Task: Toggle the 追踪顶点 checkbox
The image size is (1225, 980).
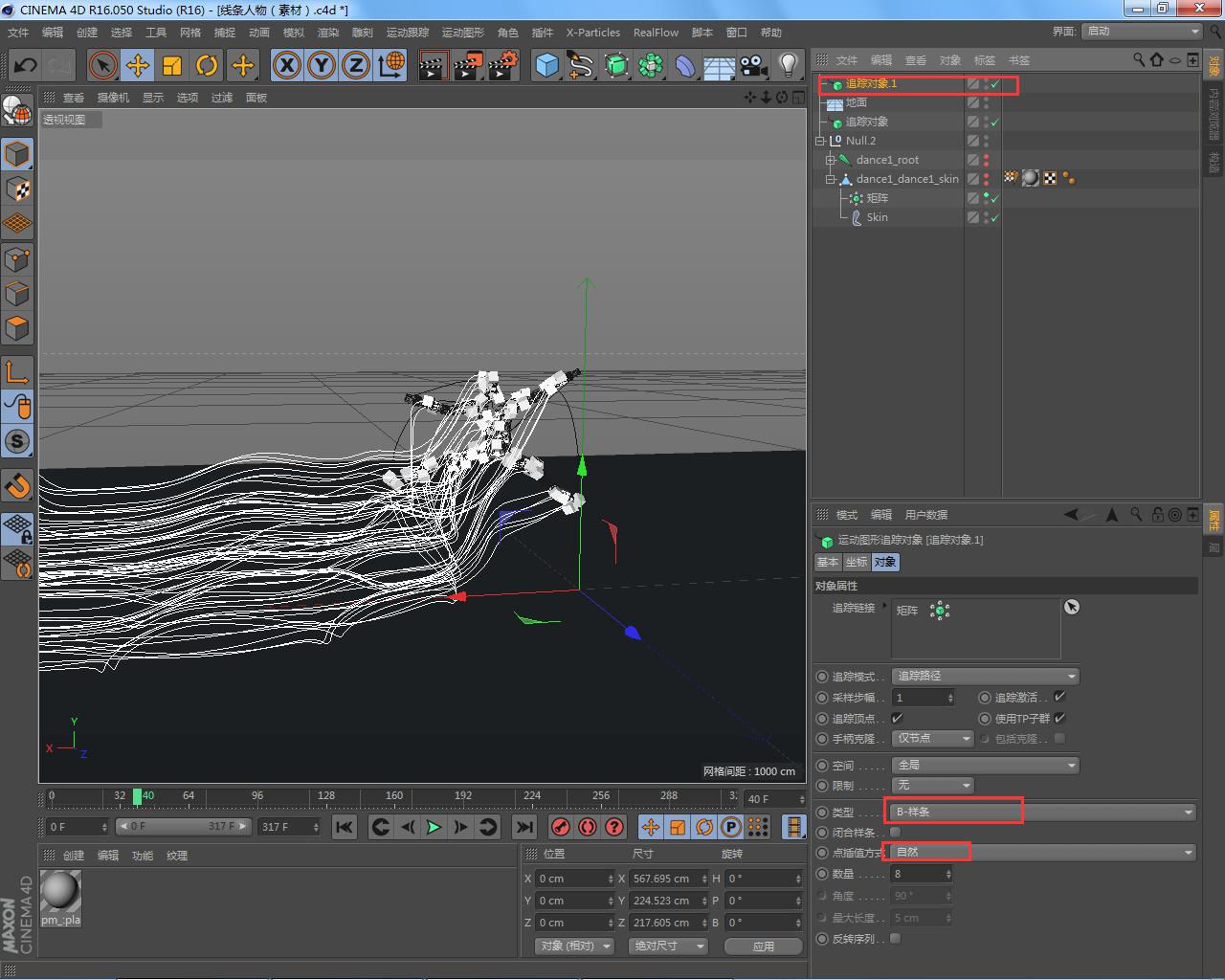Action: pyautogui.click(x=897, y=718)
